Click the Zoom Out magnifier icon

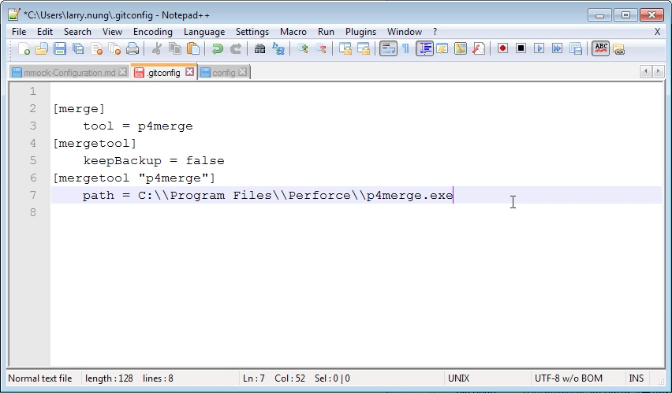[x=321, y=49]
